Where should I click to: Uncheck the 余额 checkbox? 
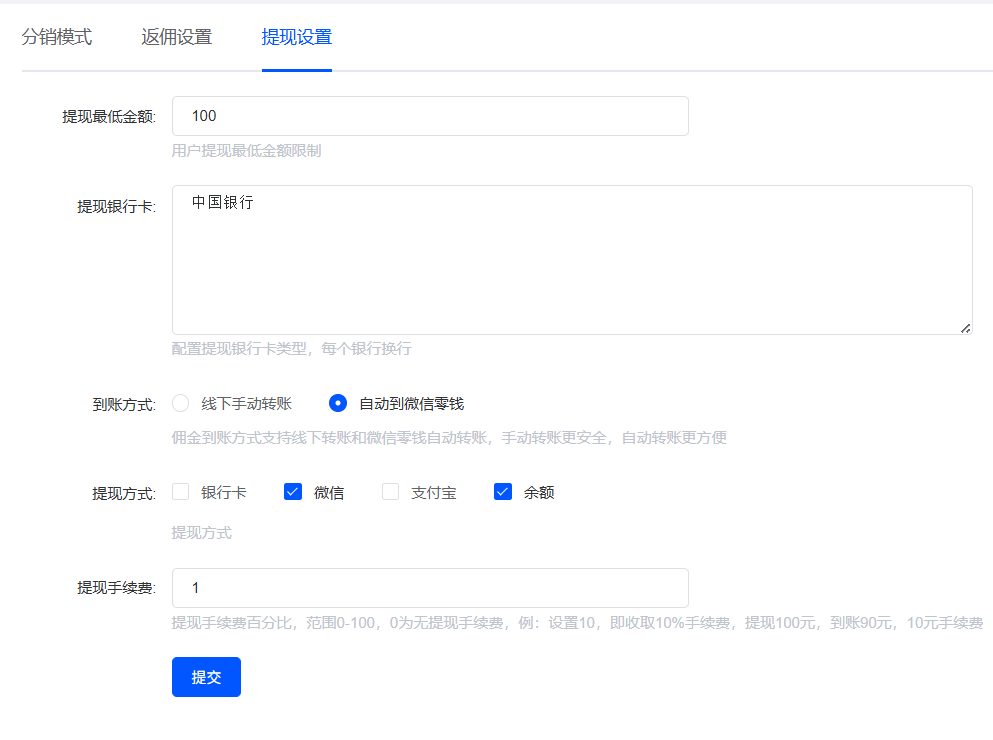[502, 491]
